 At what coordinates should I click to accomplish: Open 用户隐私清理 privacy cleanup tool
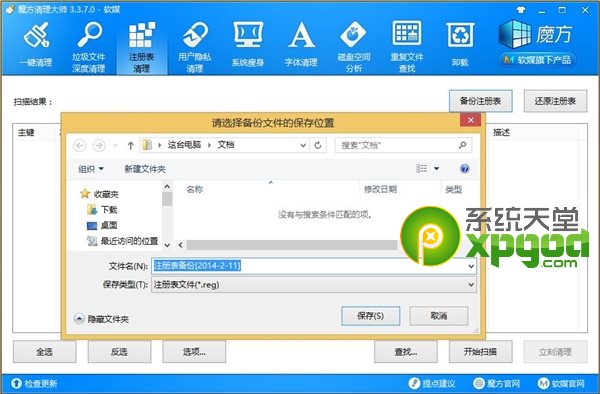(195, 46)
